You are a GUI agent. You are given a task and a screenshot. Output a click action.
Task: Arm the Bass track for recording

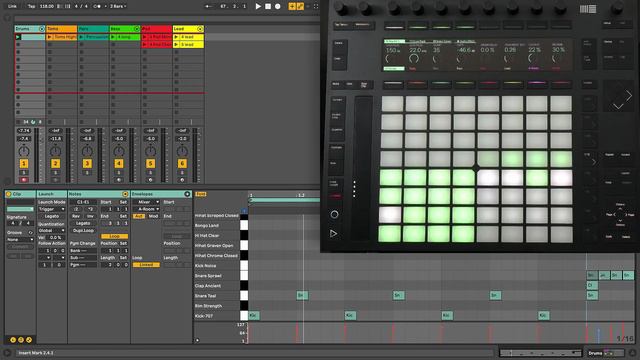[x=119, y=180]
